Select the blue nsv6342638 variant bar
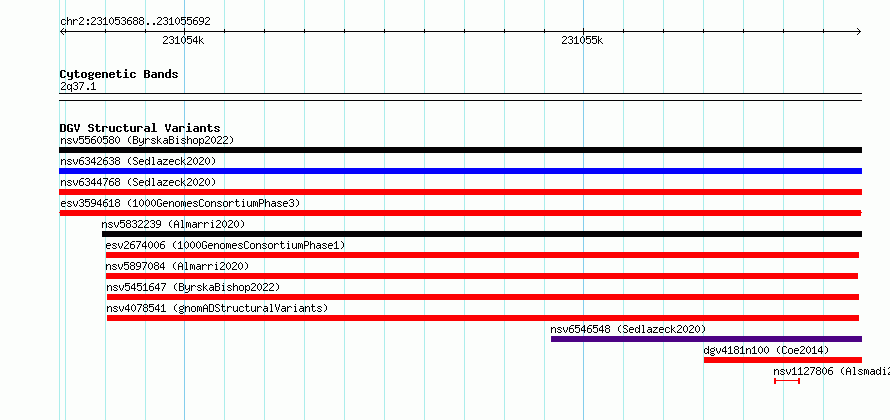 point(460,171)
